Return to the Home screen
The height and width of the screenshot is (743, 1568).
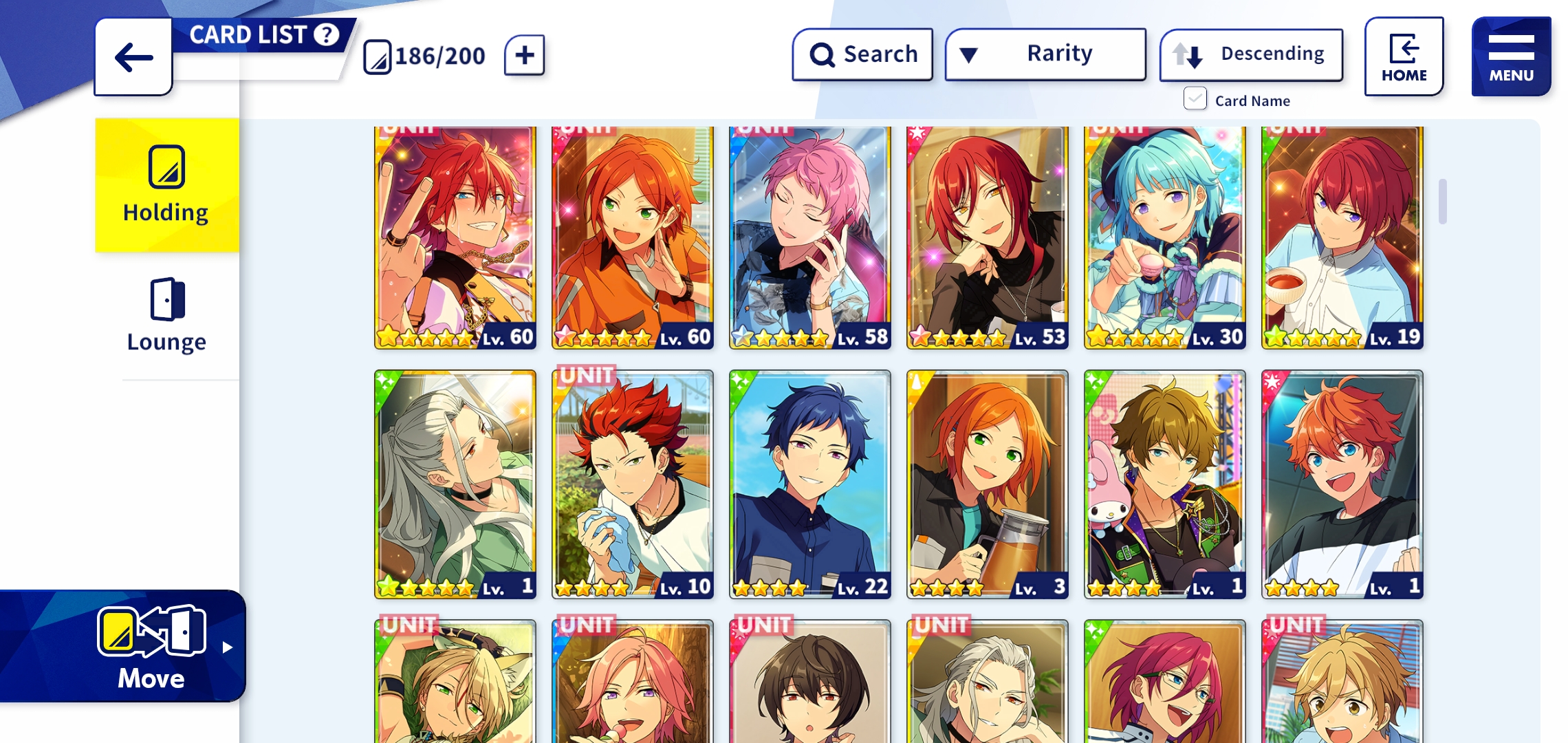tap(1404, 56)
